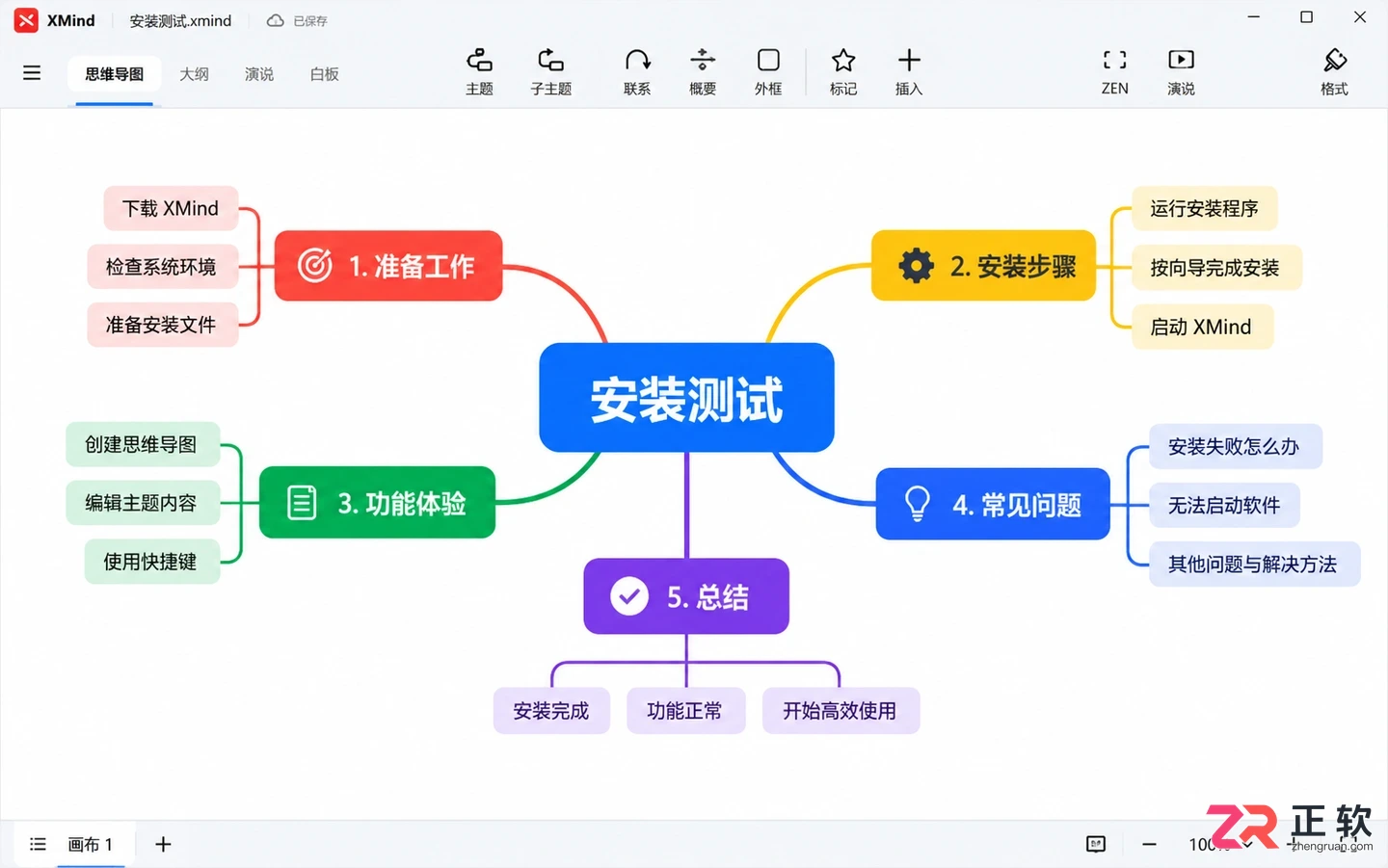Select subtopic 安装失败怎么办
Image resolution: width=1388 pixels, height=868 pixels.
click(x=1235, y=446)
